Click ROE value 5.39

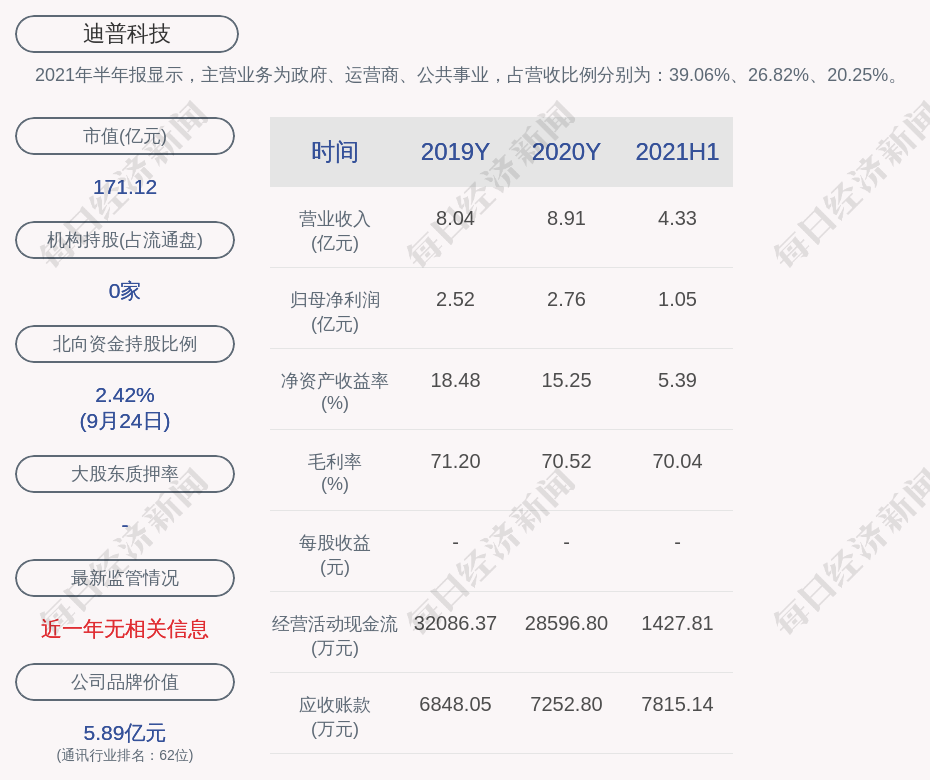tap(677, 380)
